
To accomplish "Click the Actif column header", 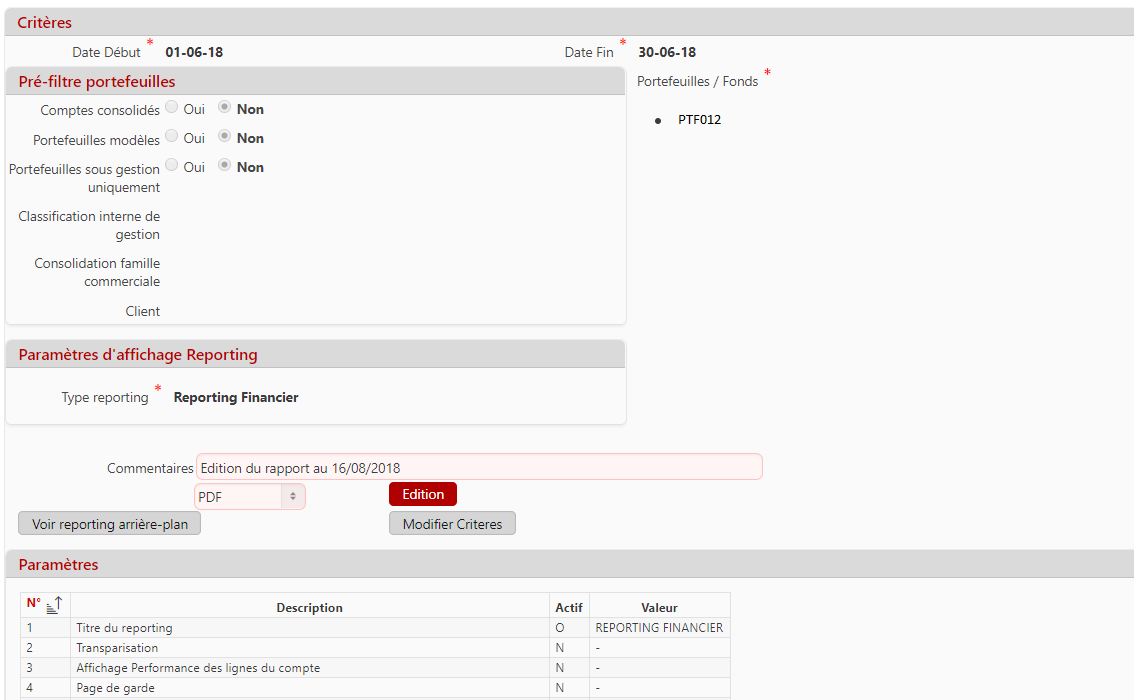I will pyautogui.click(x=566, y=607).
